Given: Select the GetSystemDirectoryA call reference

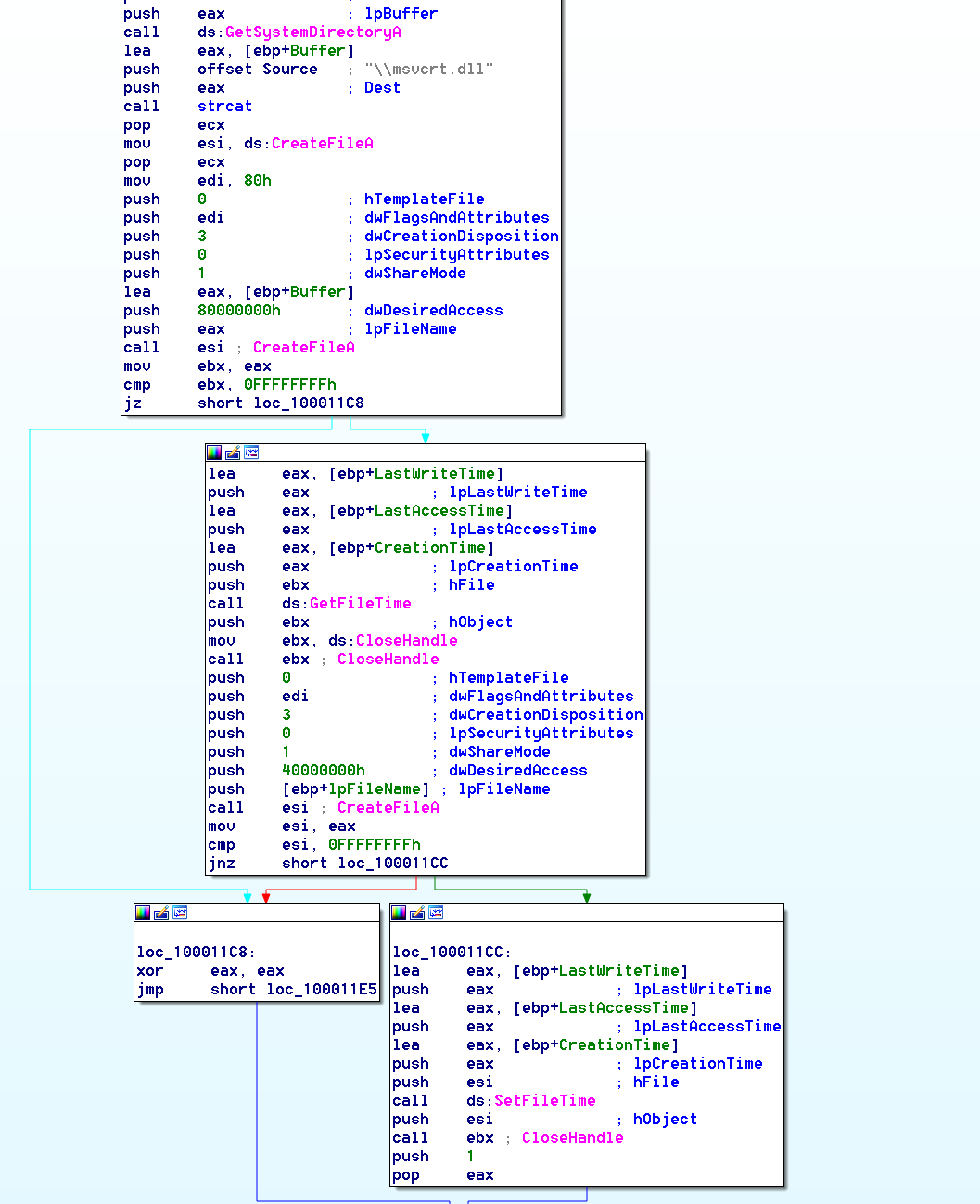Looking at the screenshot, I should pyautogui.click(x=312, y=32).
